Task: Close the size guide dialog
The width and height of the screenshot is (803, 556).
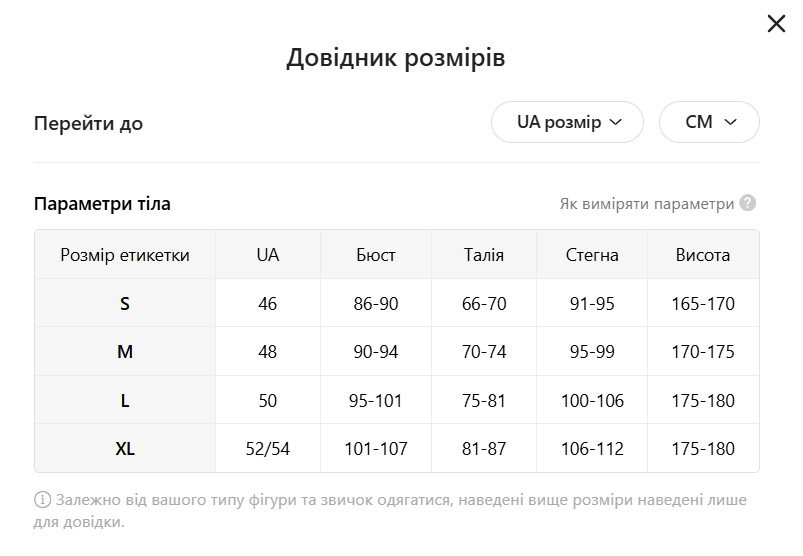Action: pos(776,24)
